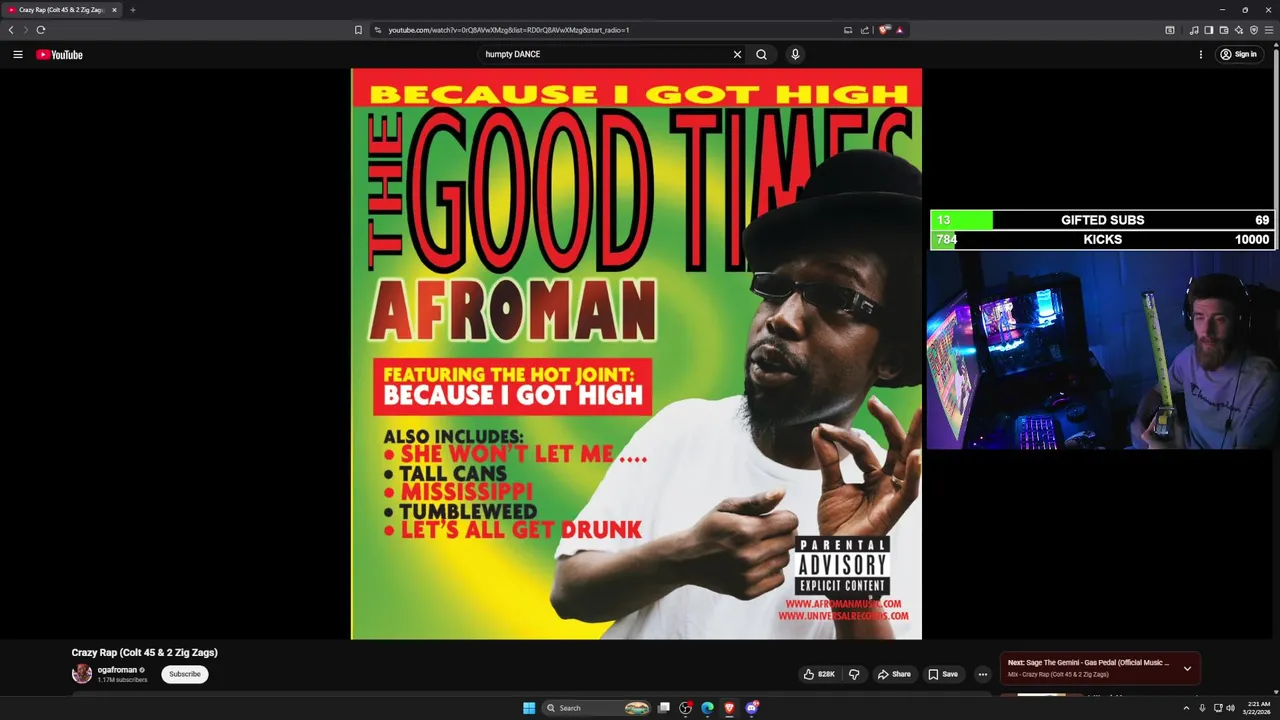
Task: Open a new browser tab
Action: [133, 10]
